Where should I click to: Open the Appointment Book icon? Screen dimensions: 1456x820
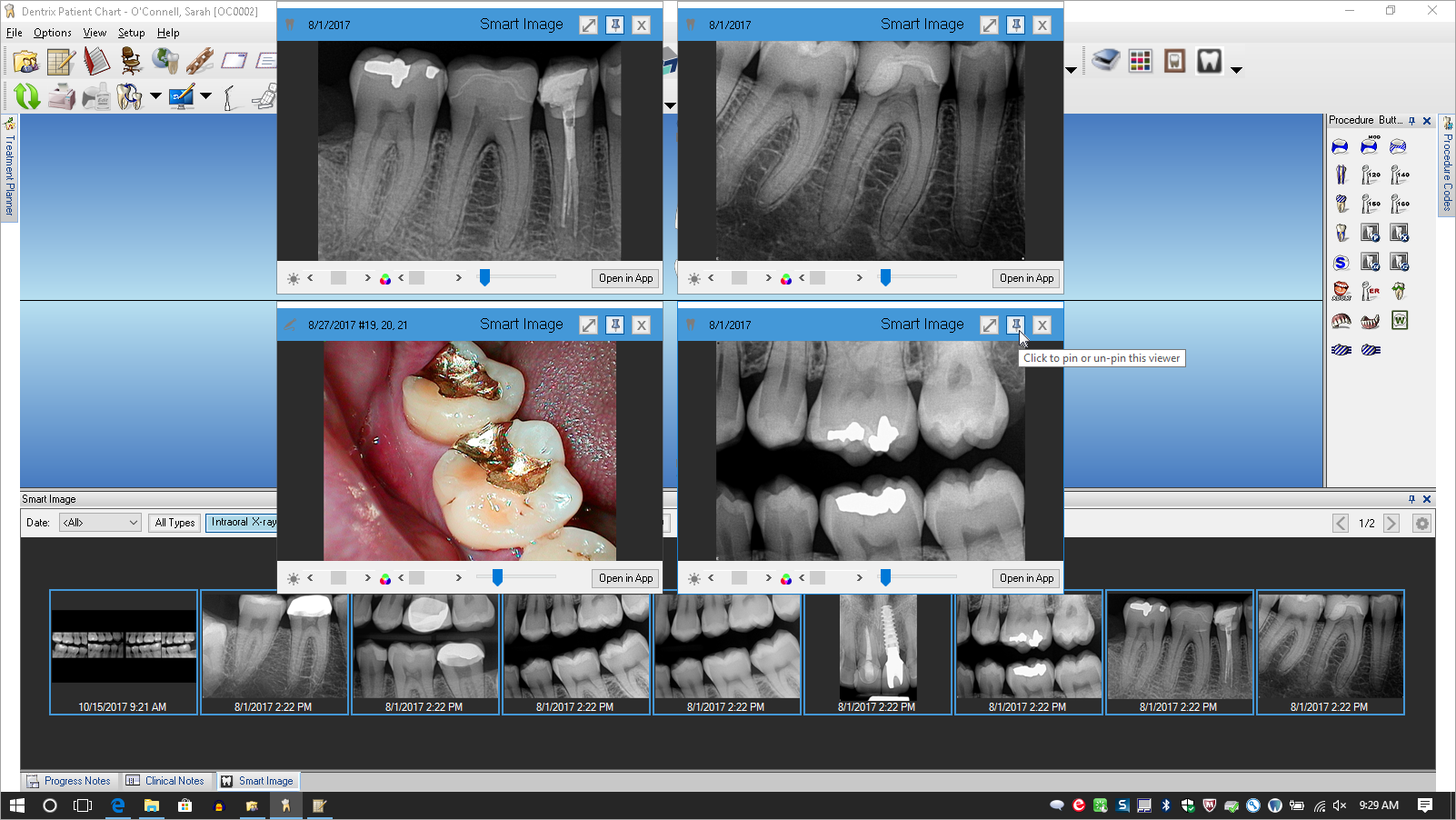pyautogui.click(x=98, y=60)
